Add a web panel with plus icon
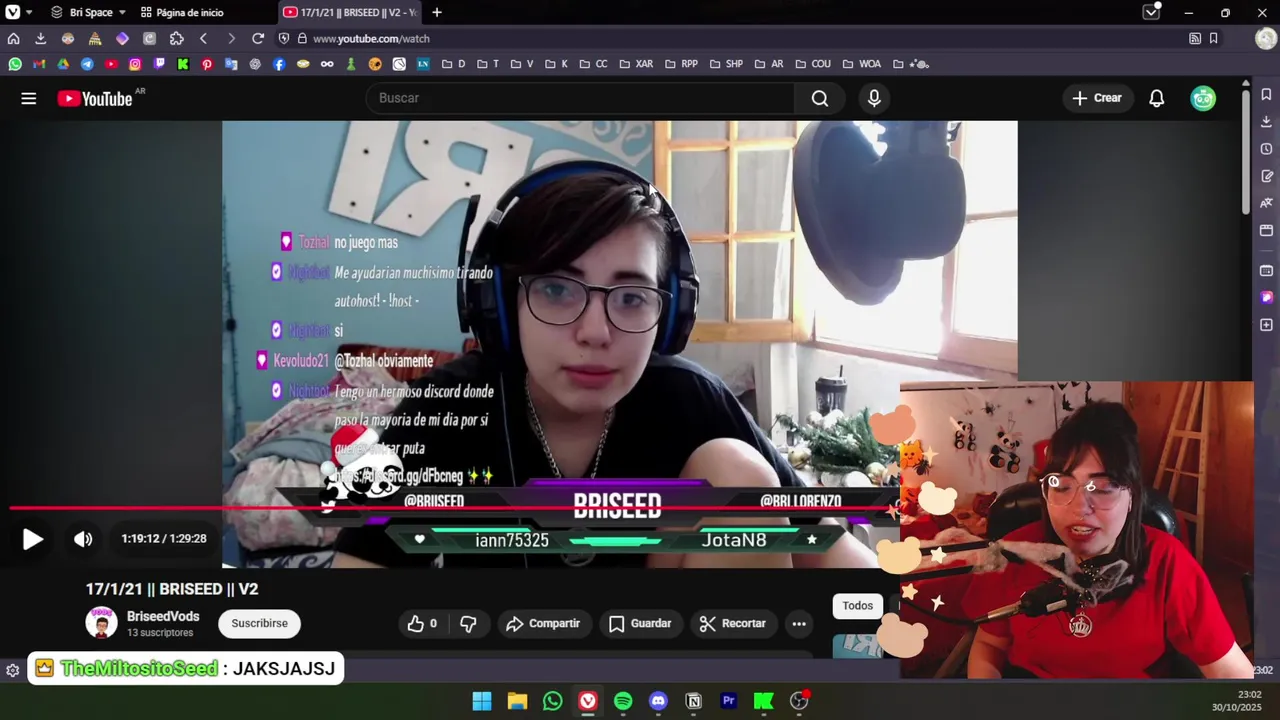Image resolution: width=1280 pixels, height=720 pixels. pos(1266,325)
